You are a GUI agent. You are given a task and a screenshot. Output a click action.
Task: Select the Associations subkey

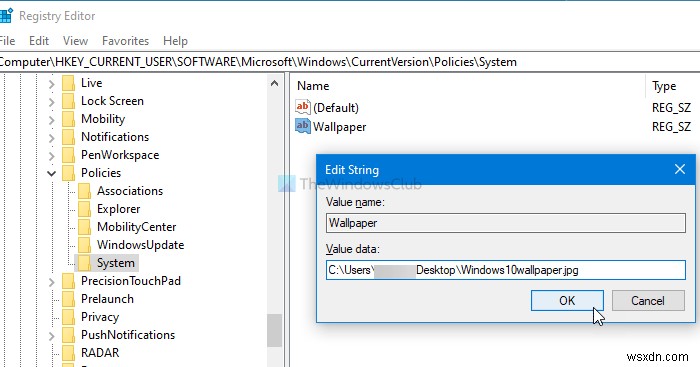[130, 191]
